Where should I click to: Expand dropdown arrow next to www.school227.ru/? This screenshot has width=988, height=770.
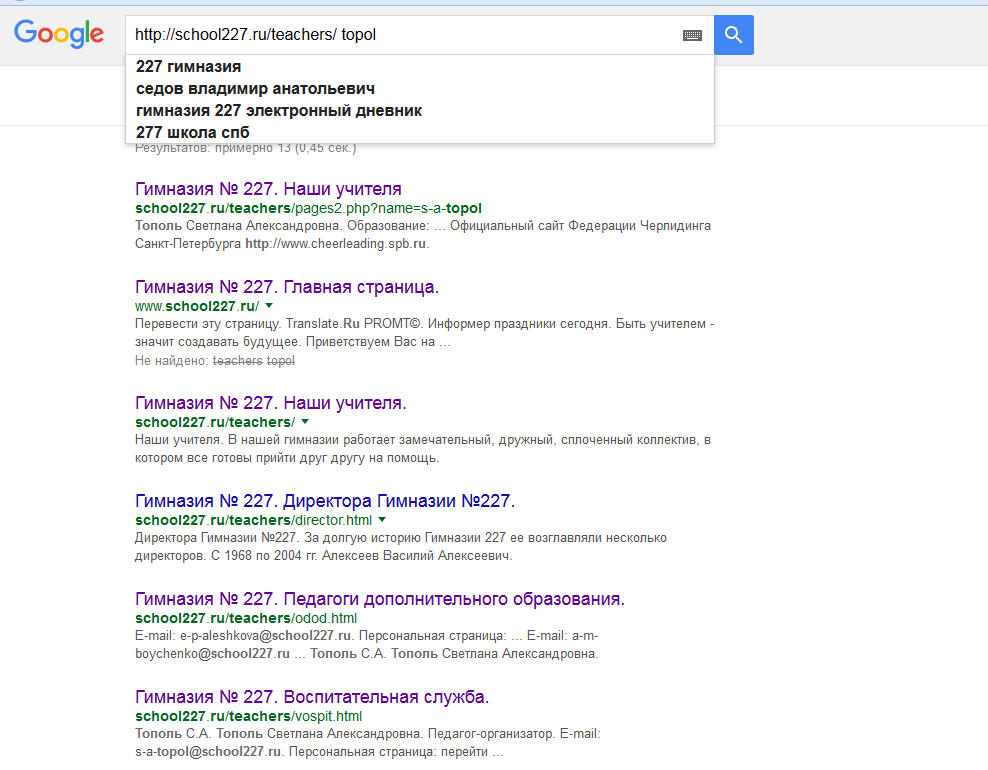pyautogui.click(x=269, y=306)
